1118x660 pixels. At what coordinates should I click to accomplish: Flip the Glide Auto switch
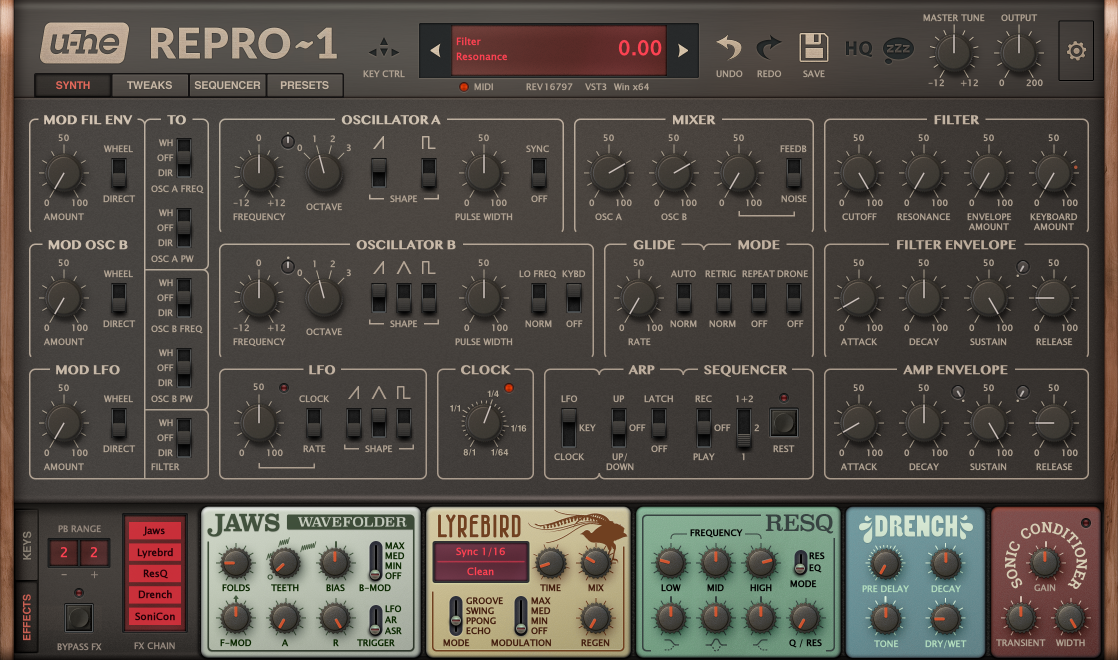(x=684, y=297)
